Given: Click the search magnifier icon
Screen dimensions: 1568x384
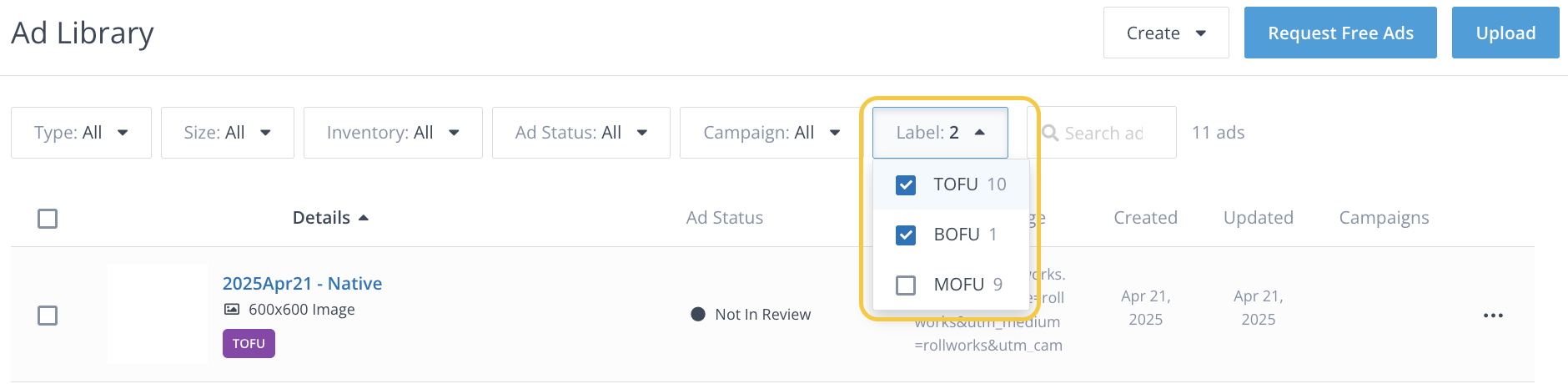Looking at the screenshot, I should point(1050,133).
